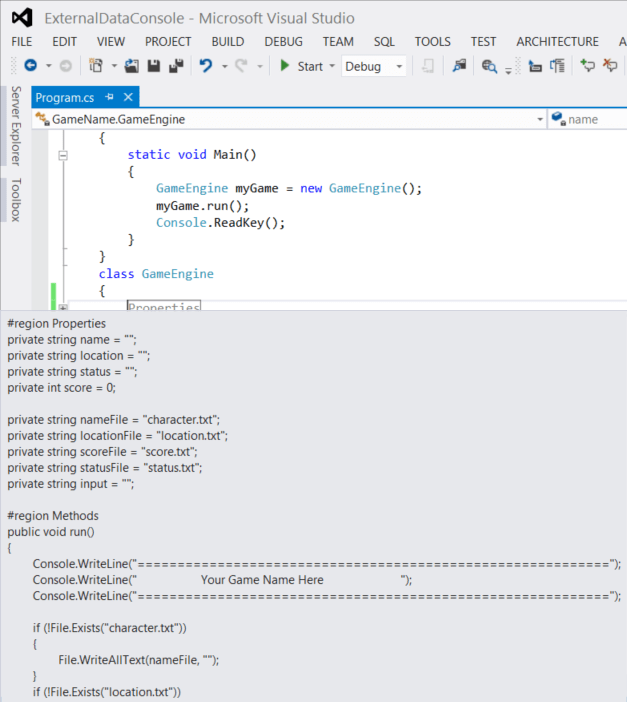Click the 'class GameEngine' declaration

click(x=156, y=274)
